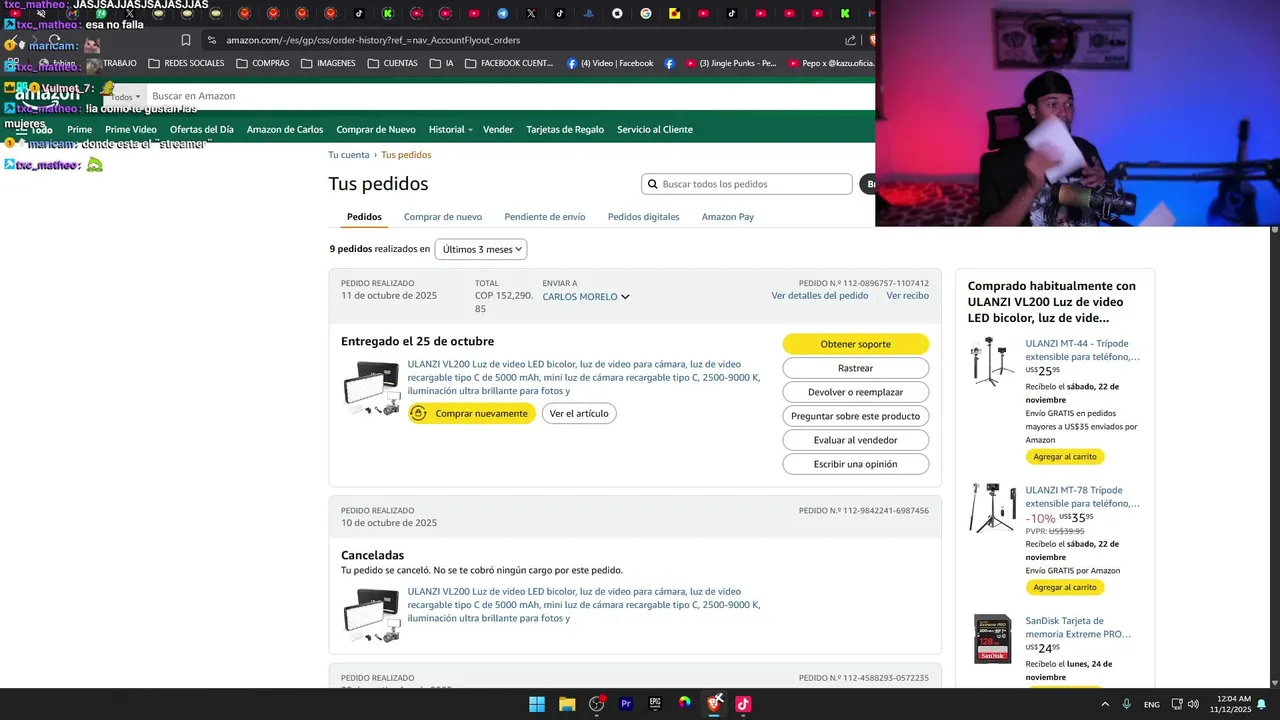Click Preguntar sobre este producto
The image size is (1280, 720).
pyautogui.click(x=855, y=416)
